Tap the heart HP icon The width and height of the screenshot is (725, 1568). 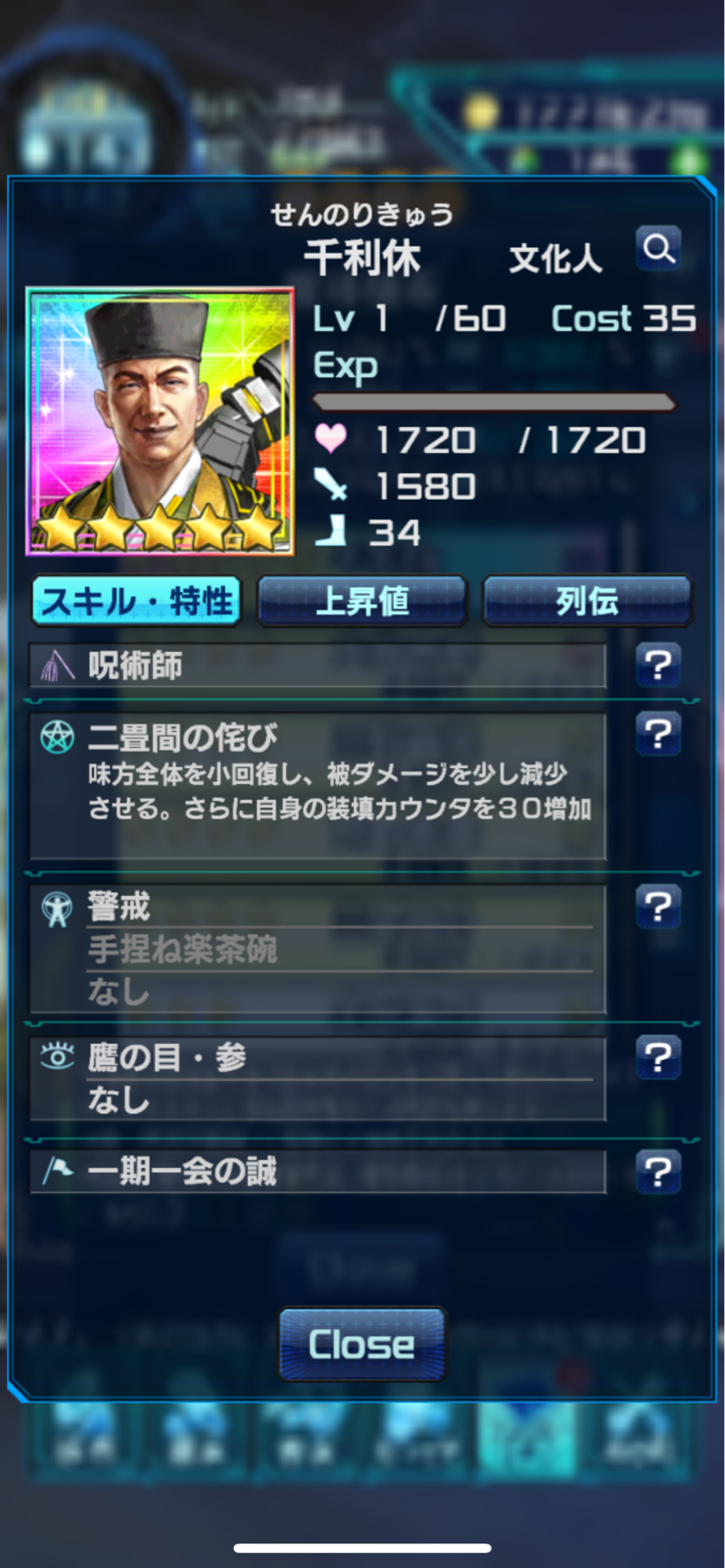(x=330, y=438)
